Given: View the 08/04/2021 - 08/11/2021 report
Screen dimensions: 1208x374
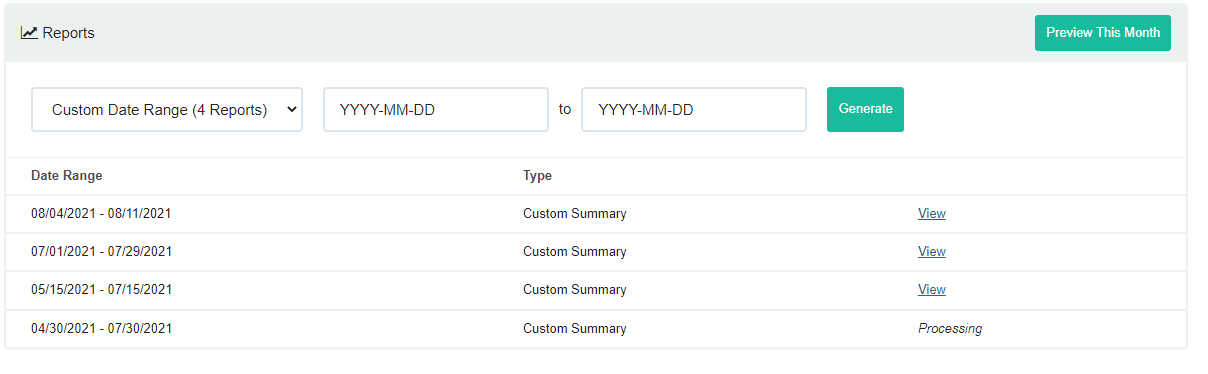Looking at the screenshot, I should click(x=932, y=214).
